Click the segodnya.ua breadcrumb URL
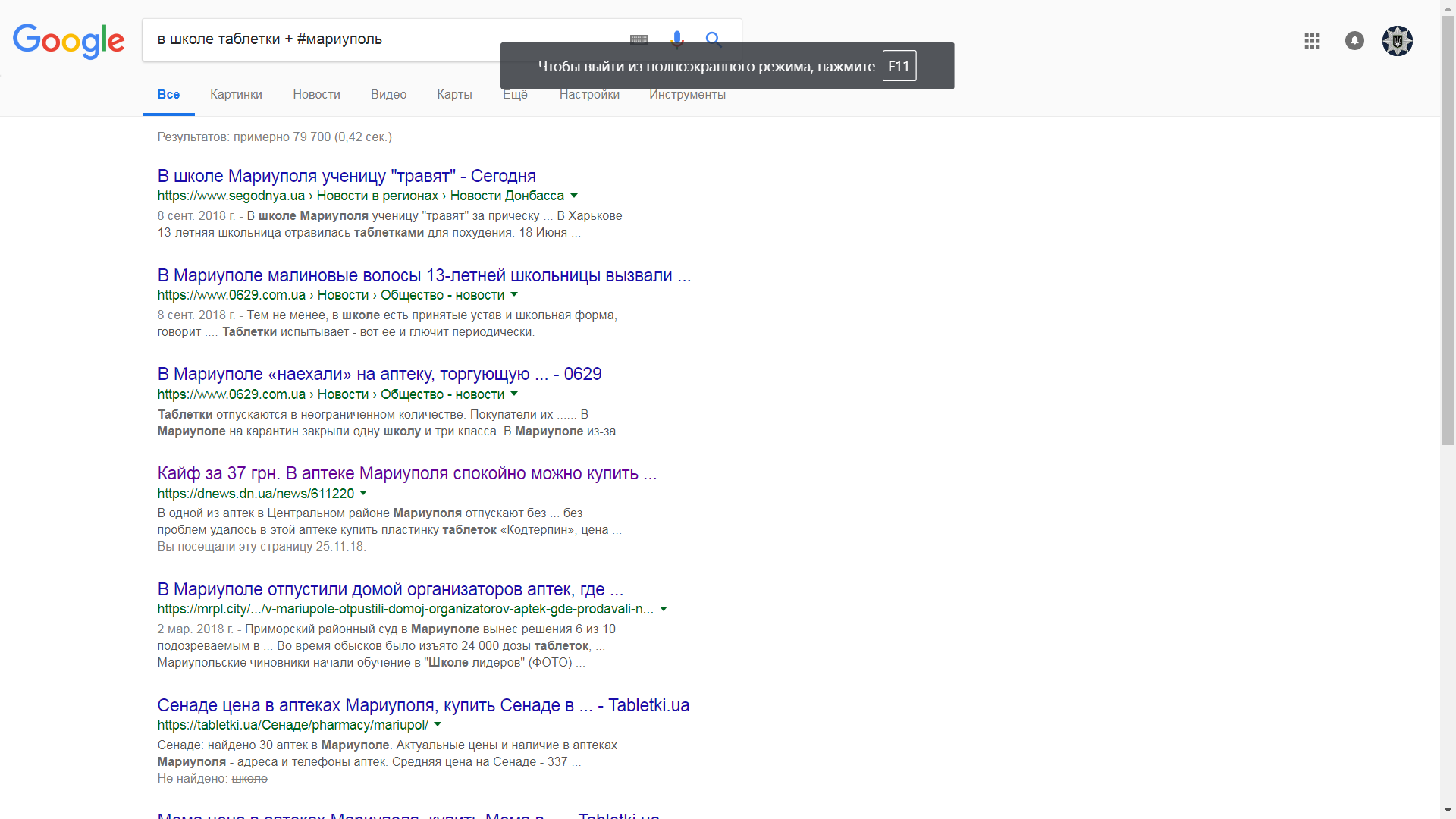The height and width of the screenshot is (819, 1456). 361,196
